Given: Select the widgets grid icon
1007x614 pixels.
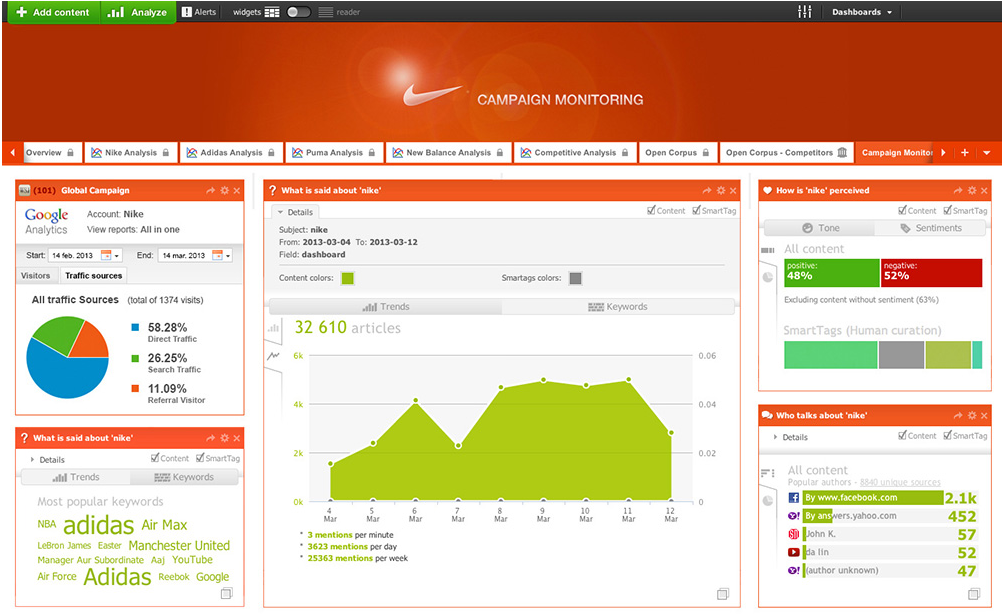Looking at the screenshot, I should click(x=272, y=12).
